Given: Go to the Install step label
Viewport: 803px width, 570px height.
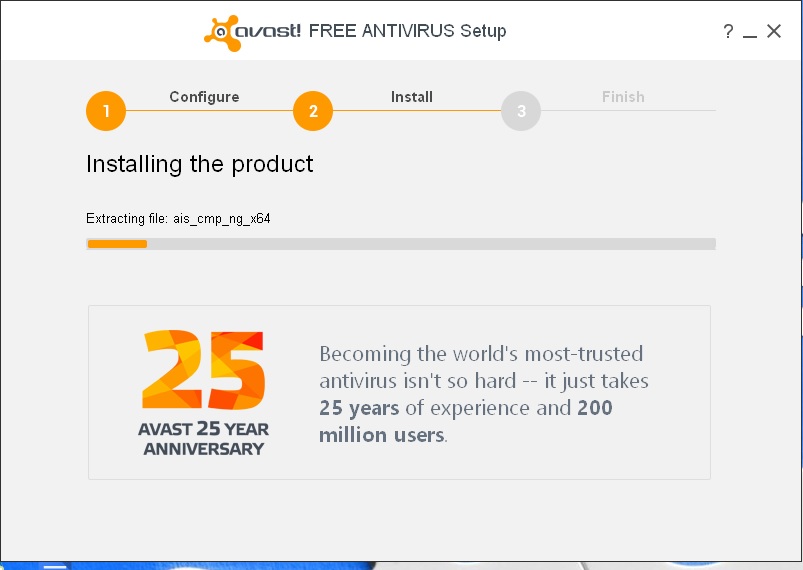Looking at the screenshot, I should point(412,97).
